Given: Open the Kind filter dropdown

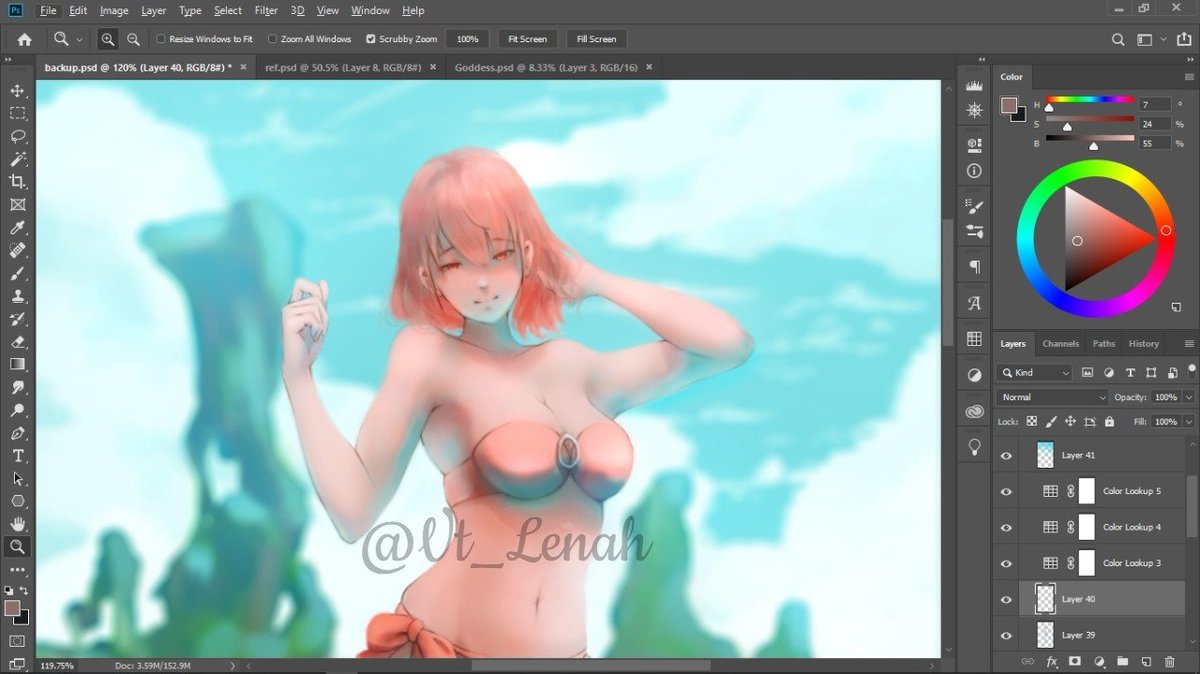Looking at the screenshot, I should click(1035, 372).
